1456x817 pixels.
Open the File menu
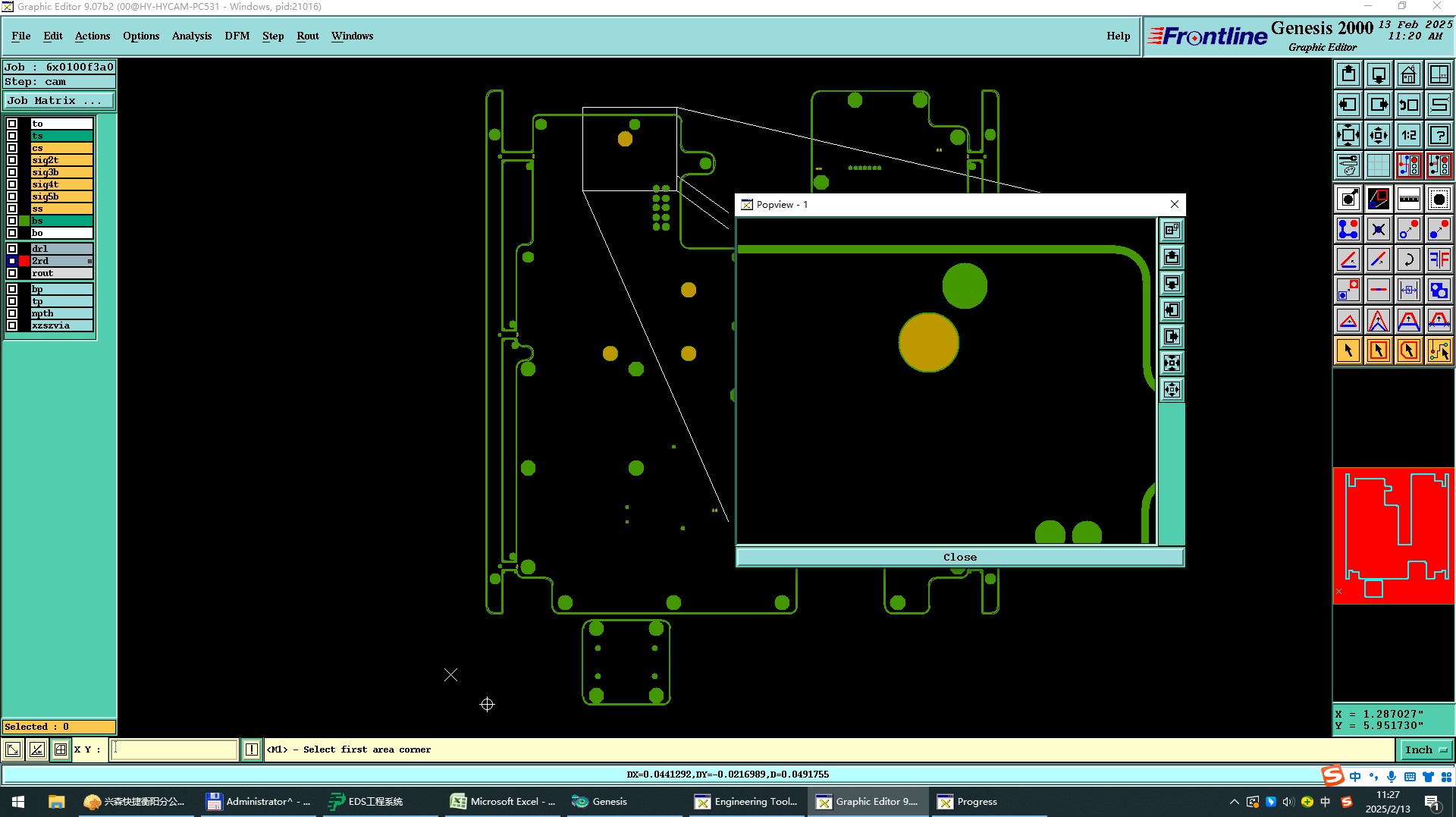(21, 36)
